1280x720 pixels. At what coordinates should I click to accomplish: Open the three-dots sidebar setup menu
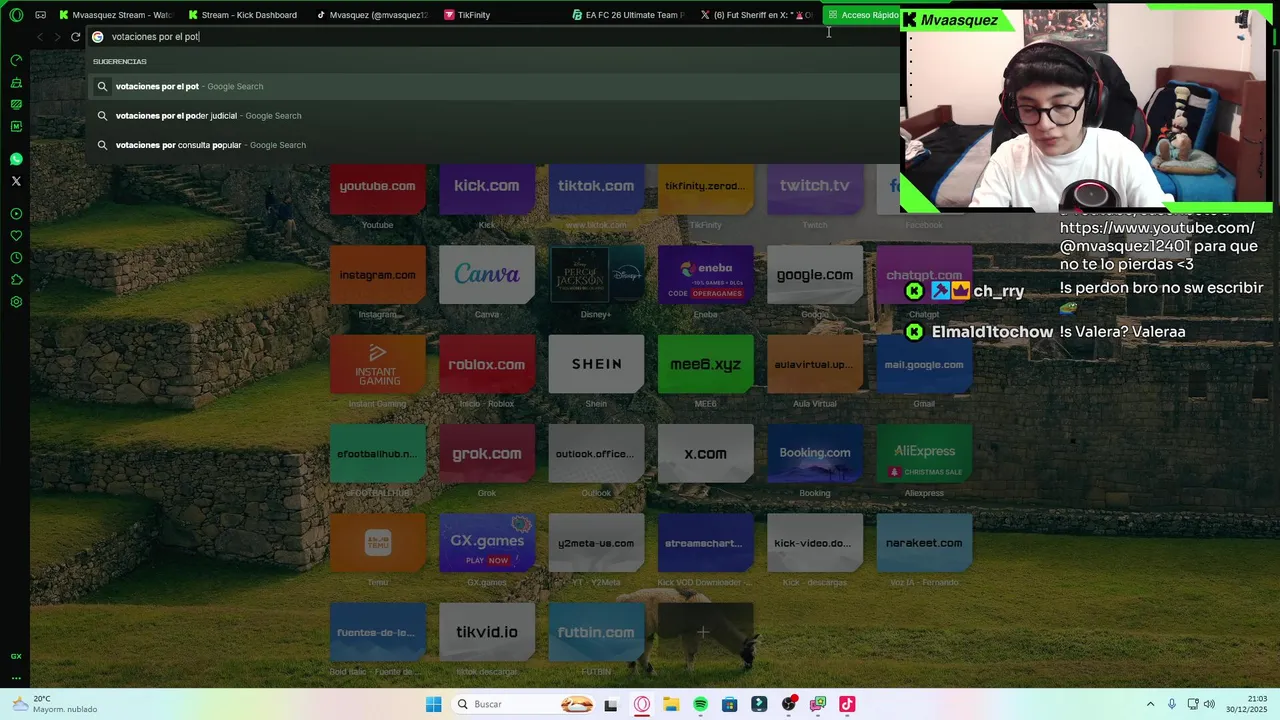pos(16,678)
